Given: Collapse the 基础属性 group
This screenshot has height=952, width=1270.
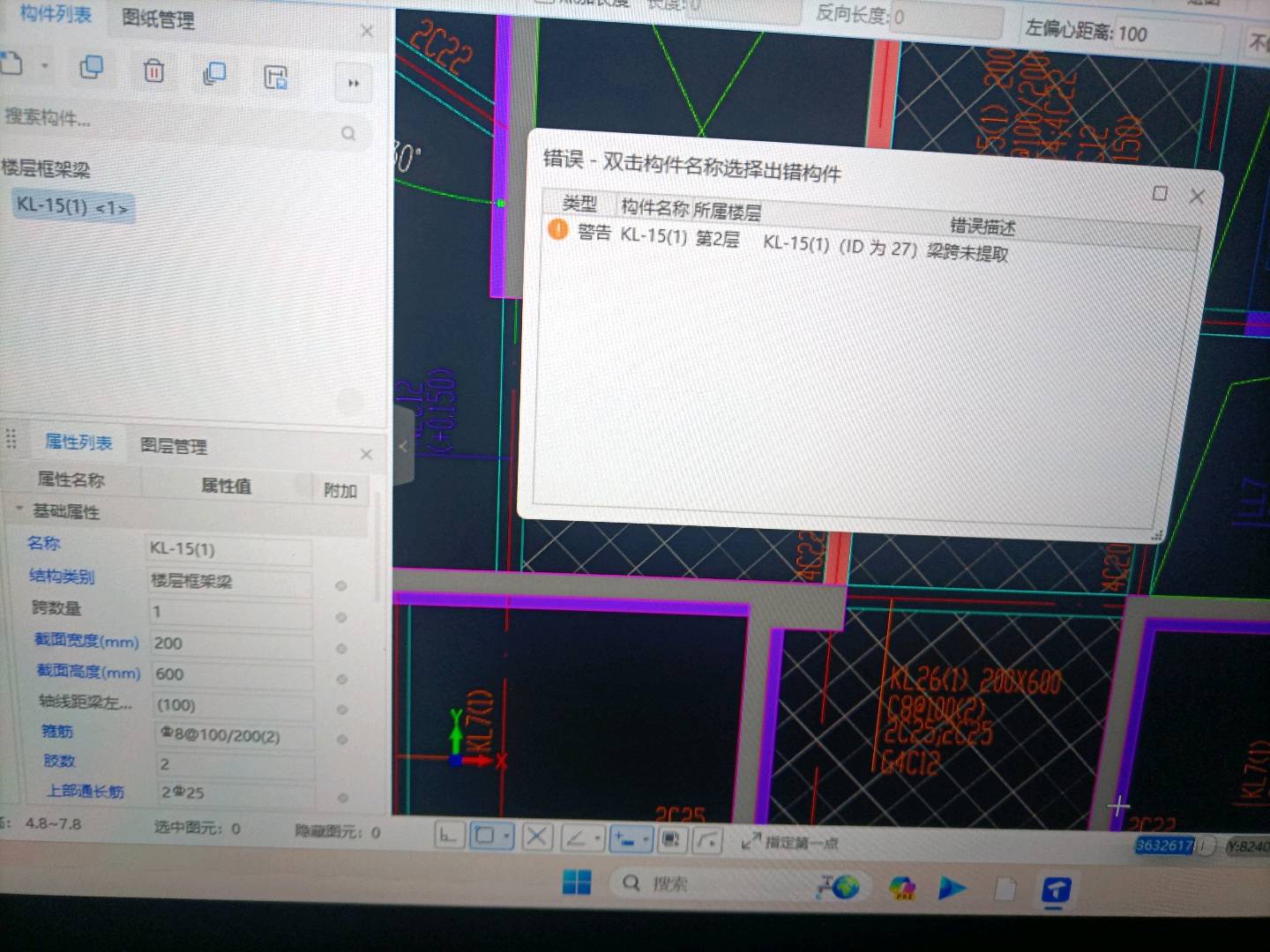Looking at the screenshot, I should click(19, 509).
